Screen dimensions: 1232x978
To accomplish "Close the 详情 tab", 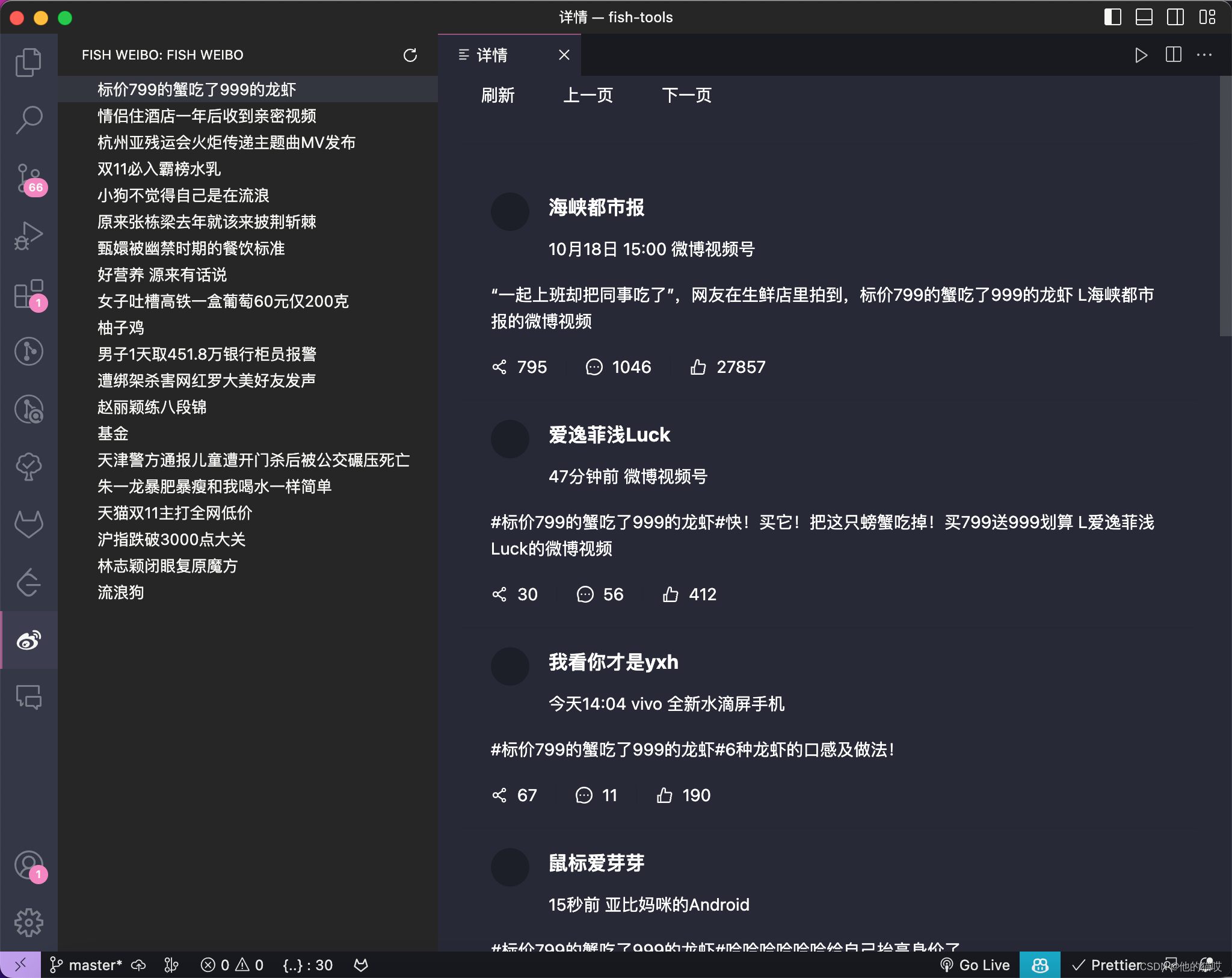I will [564, 55].
